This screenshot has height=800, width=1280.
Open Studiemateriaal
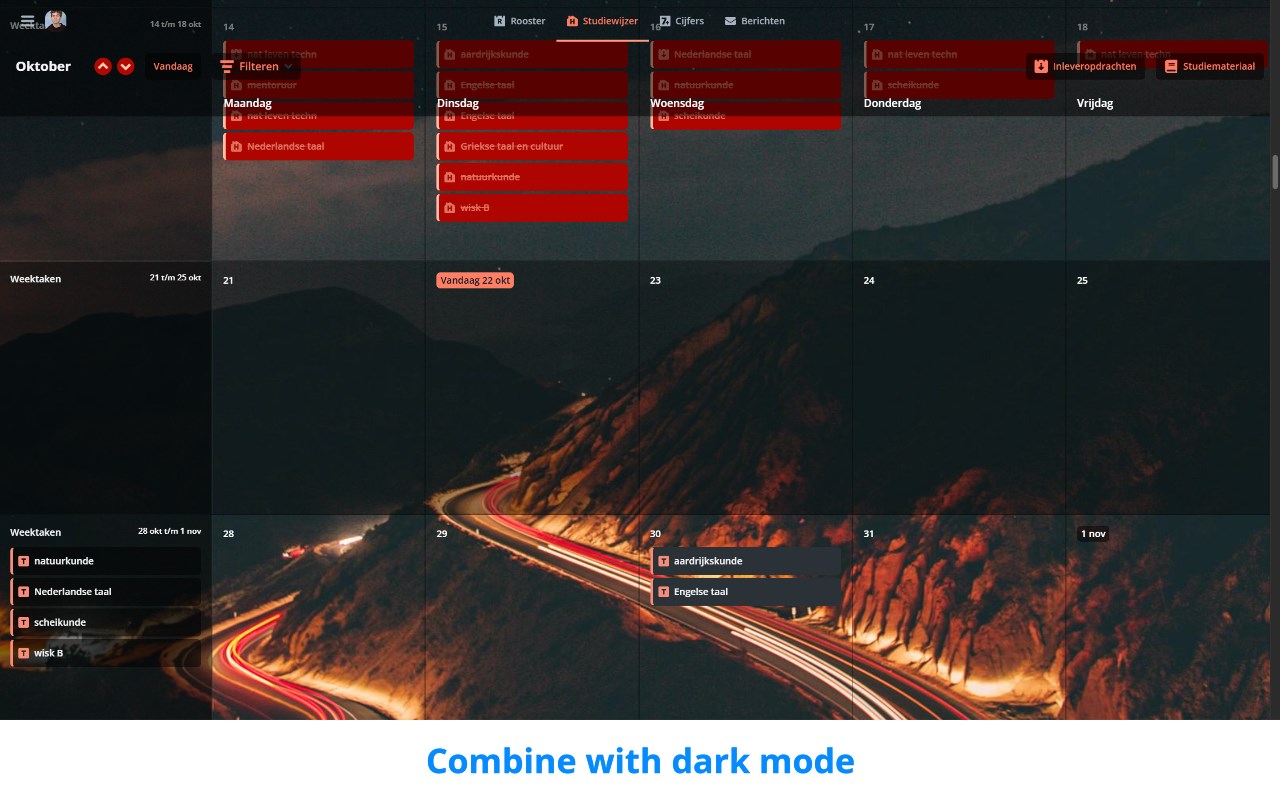(x=1210, y=66)
